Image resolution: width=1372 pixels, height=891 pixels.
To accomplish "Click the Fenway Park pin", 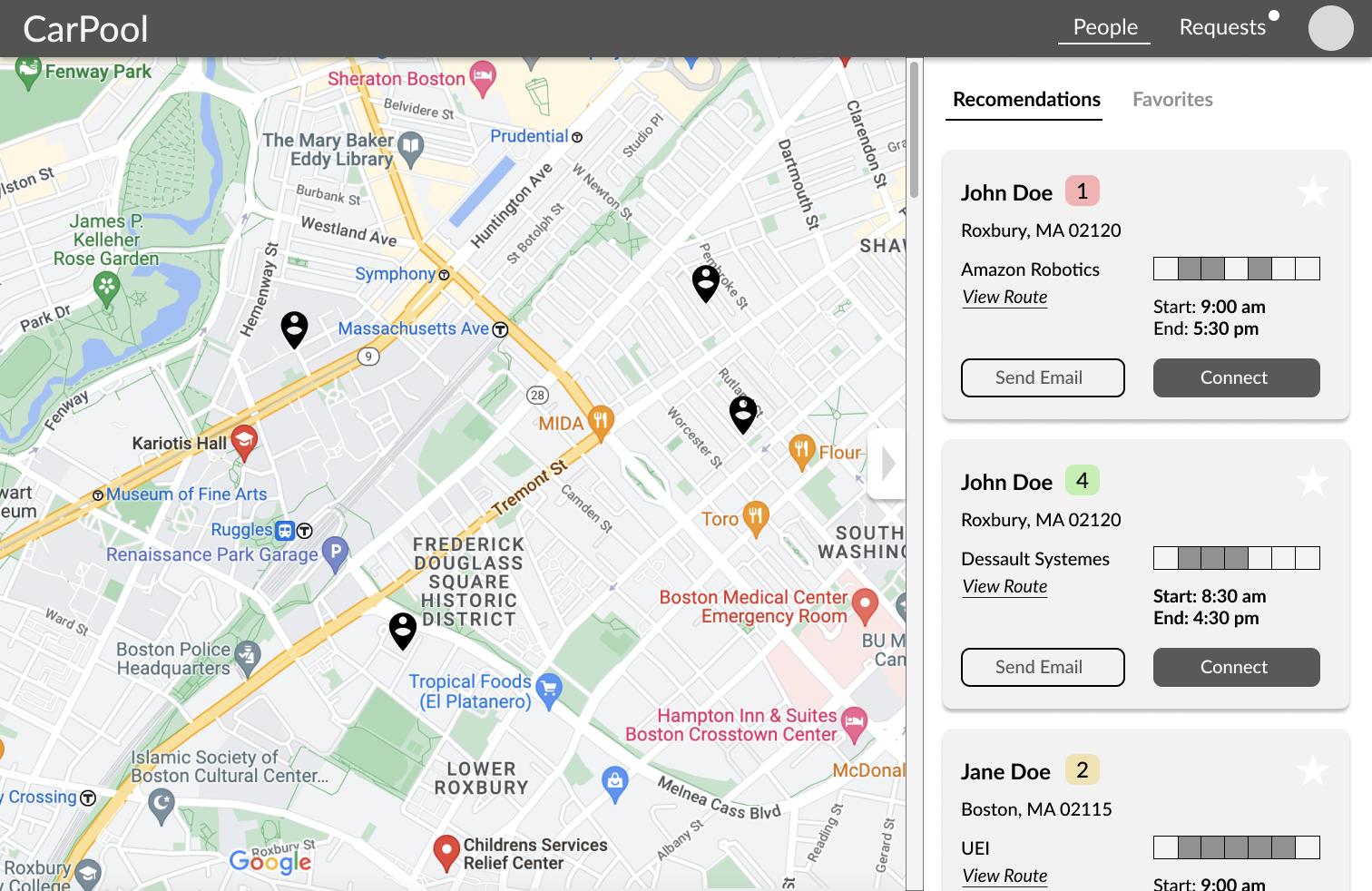I will click(x=28, y=72).
